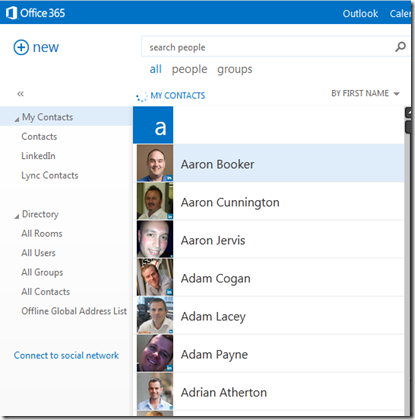The width and height of the screenshot is (415, 420).
Task: Open the LinkedIn contacts folder
Action: tap(38, 156)
